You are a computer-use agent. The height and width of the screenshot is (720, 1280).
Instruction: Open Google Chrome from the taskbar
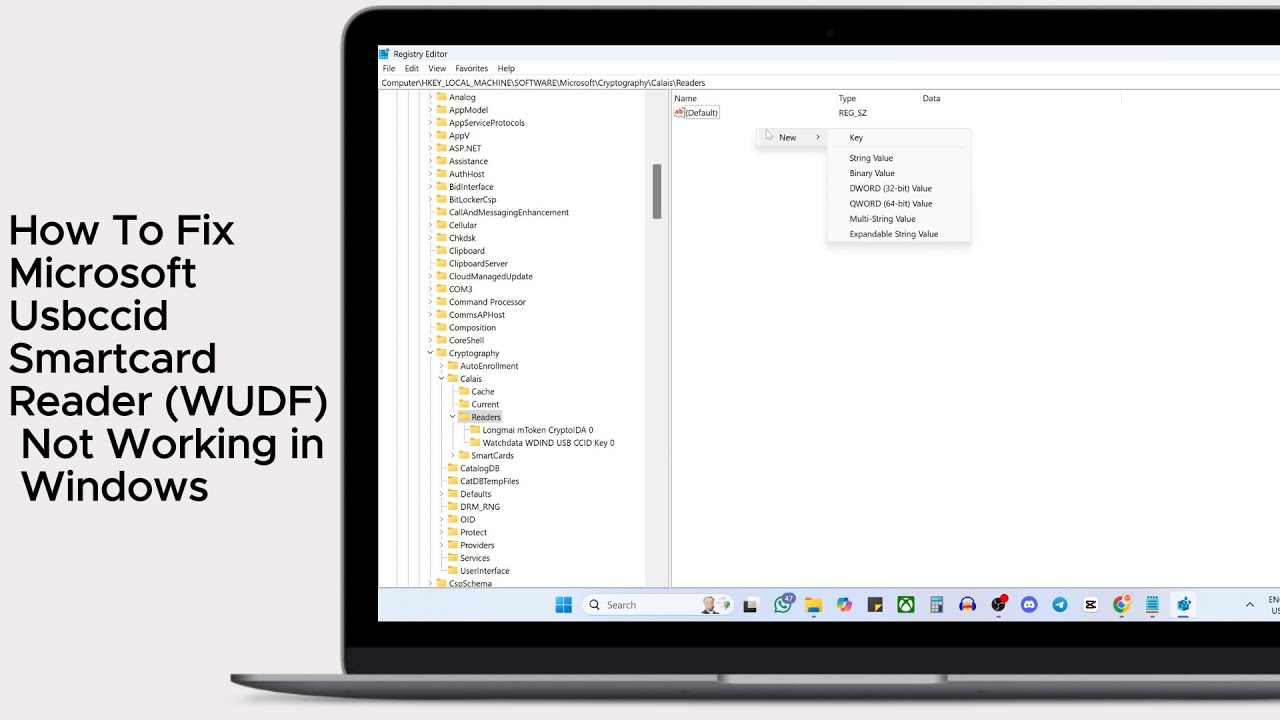click(x=1122, y=605)
